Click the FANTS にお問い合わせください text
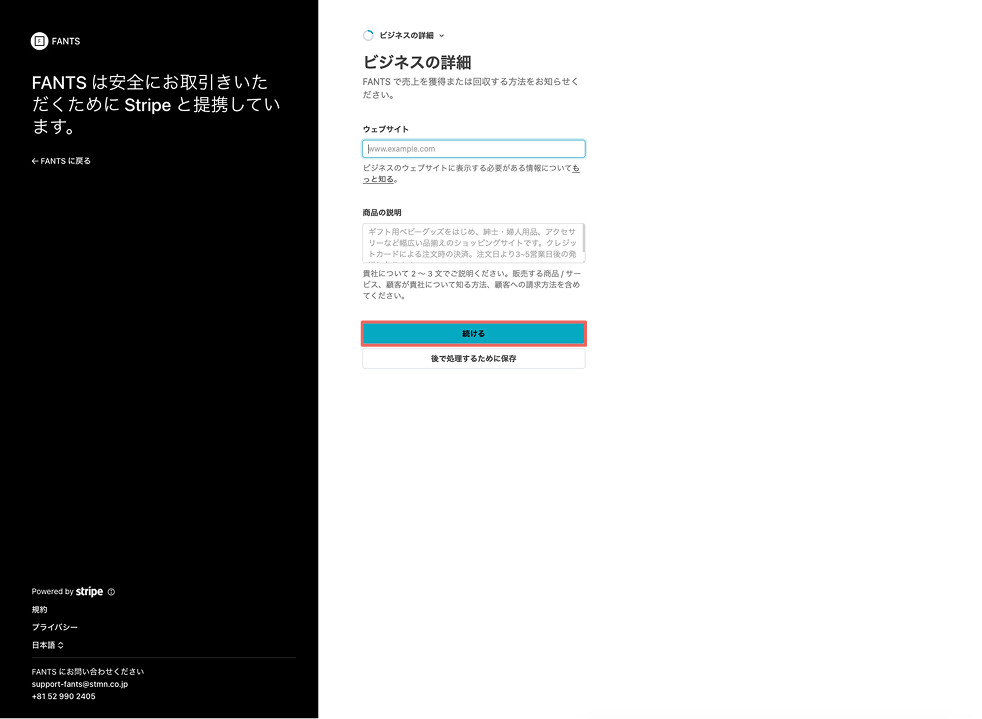Image resolution: width=982 pixels, height=719 pixels. 88,671
